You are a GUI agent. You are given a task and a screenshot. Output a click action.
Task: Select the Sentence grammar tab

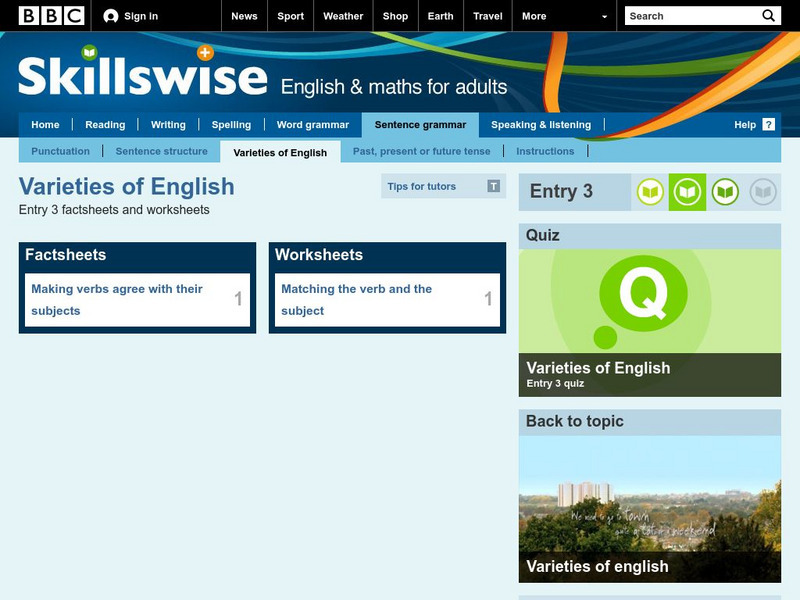[420, 125]
